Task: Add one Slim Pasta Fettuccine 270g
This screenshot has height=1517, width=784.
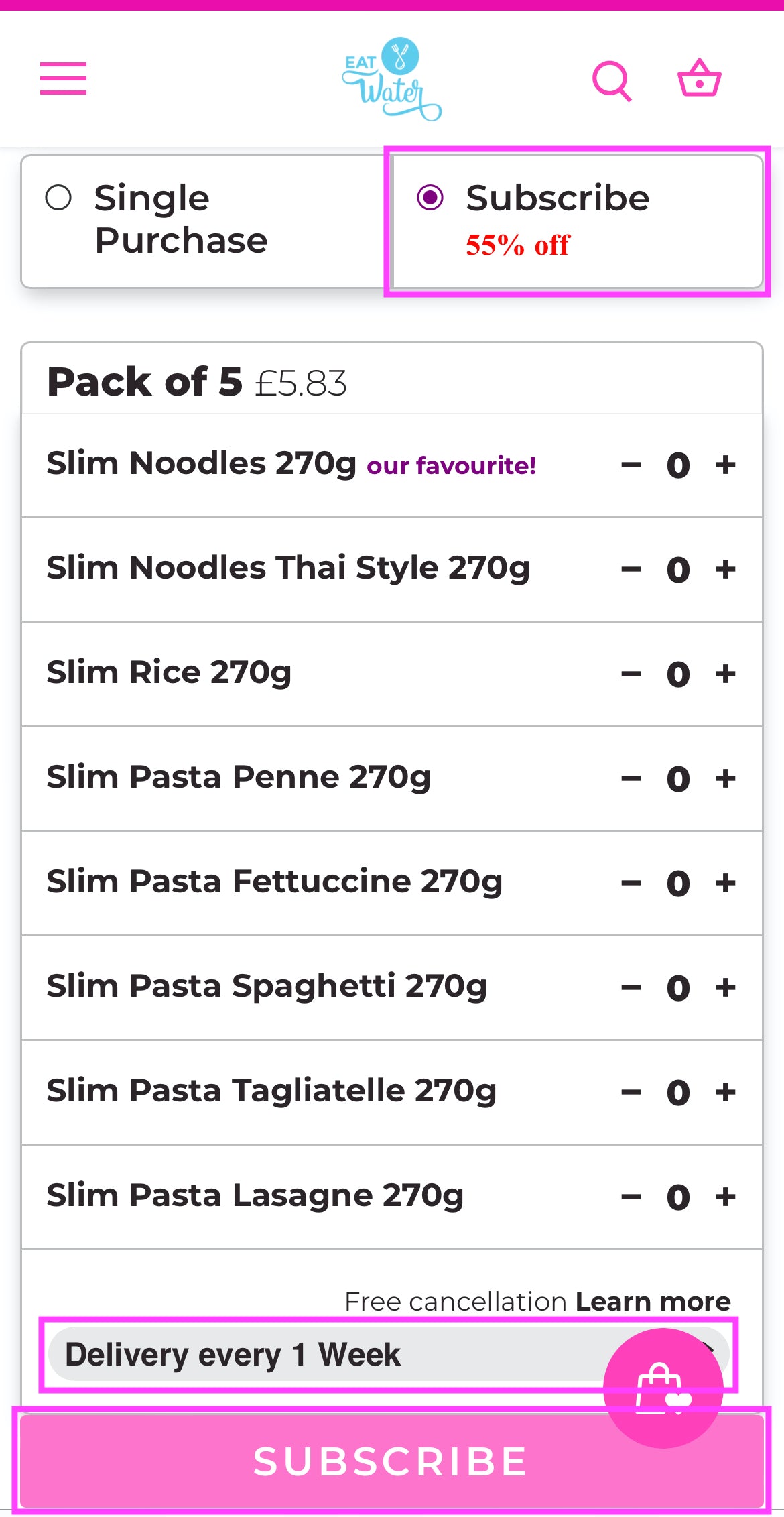Action: click(x=725, y=883)
